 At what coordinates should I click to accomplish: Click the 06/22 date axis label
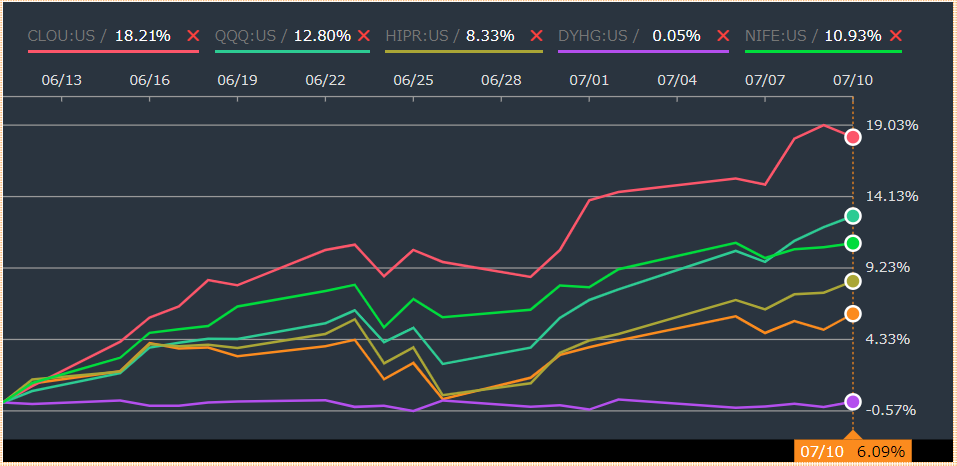pos(325,81)
